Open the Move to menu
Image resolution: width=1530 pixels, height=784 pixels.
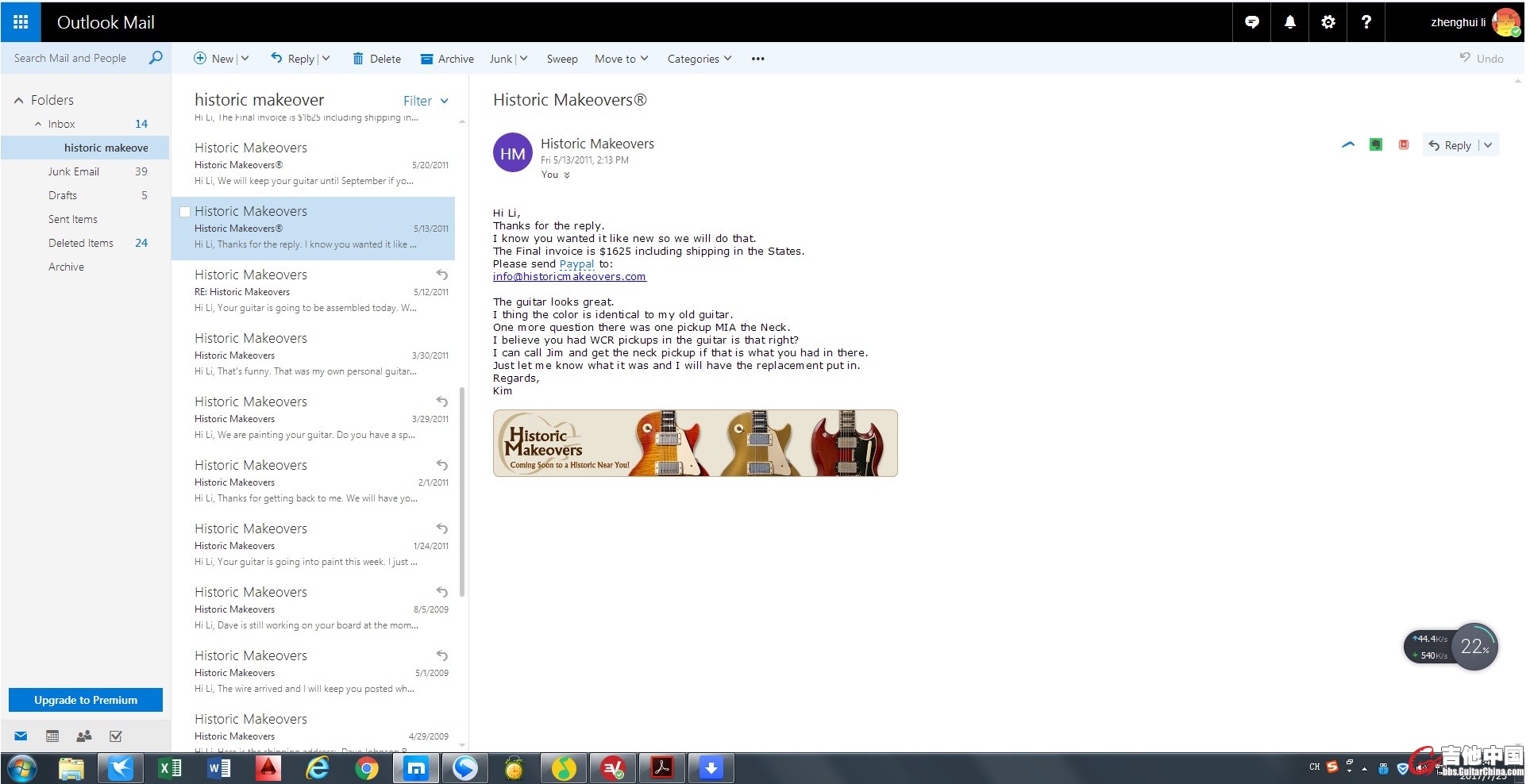pyautogui.click(x=622, y=59)
